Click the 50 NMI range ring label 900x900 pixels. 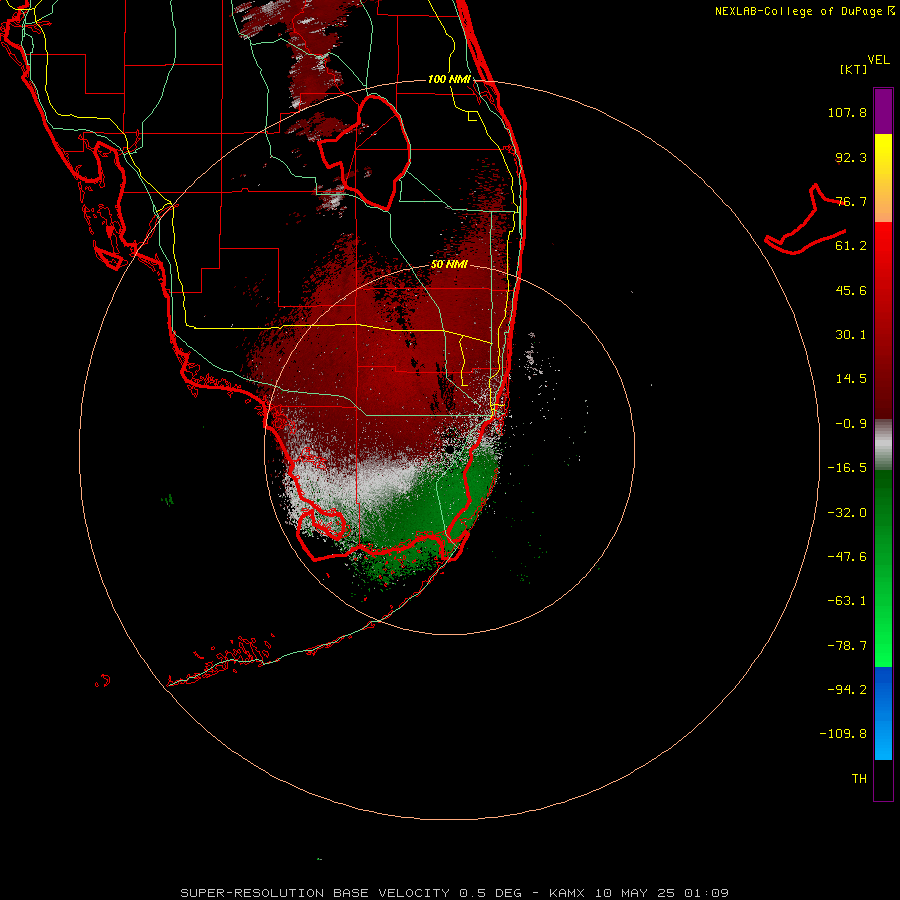(449, 265)
